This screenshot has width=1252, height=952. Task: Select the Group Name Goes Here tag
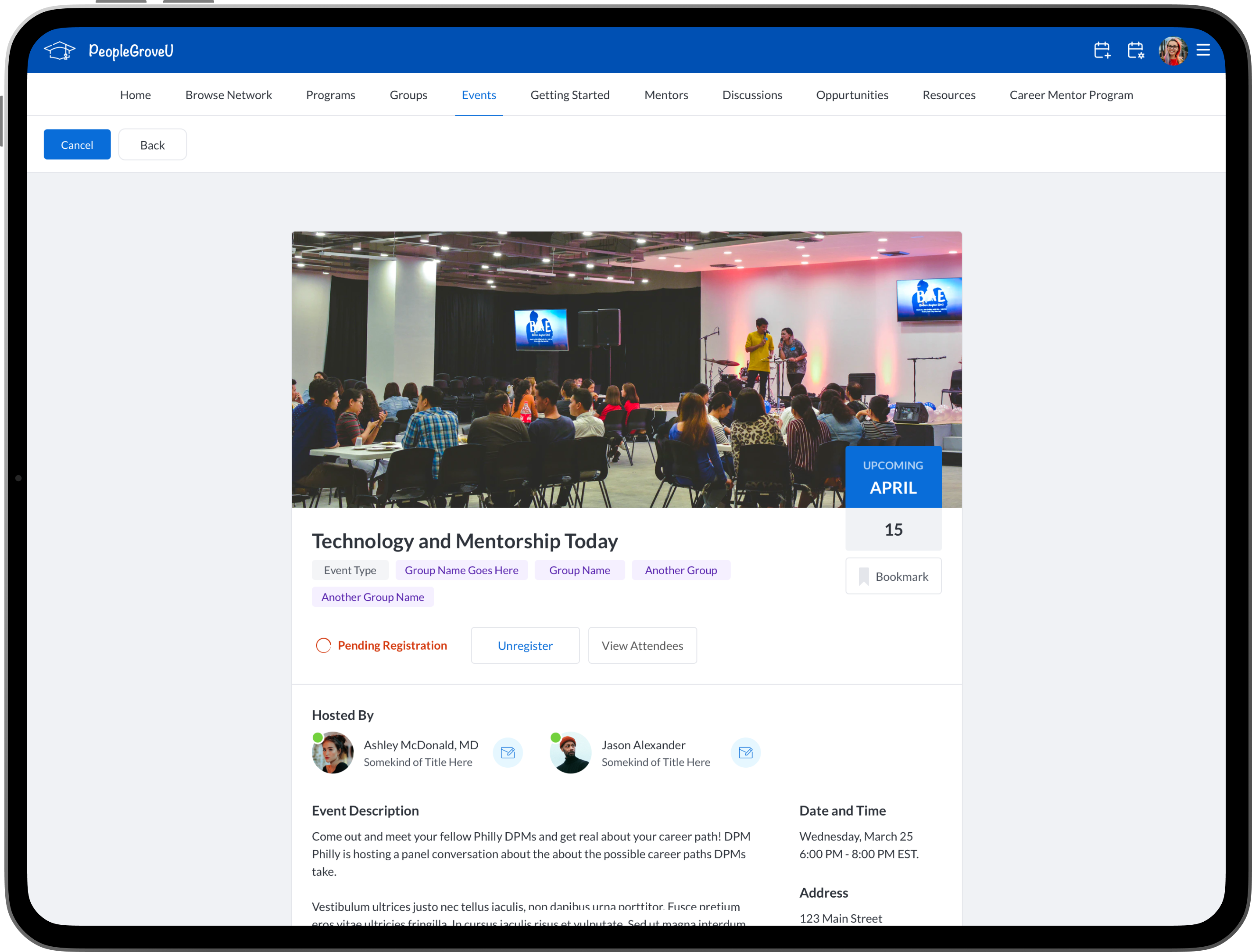[461, 570]
